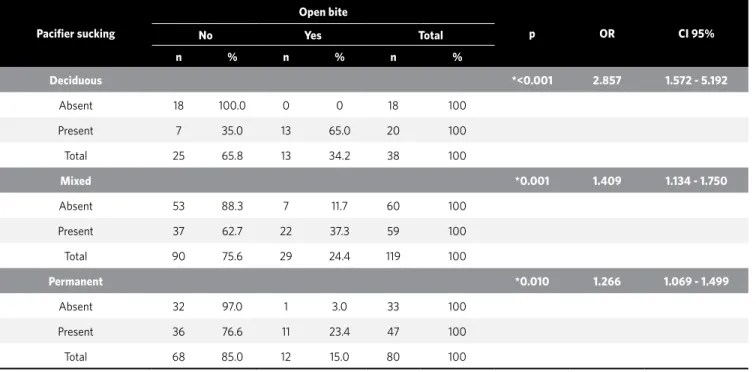Select the Open bite header
This screenshot has width=756, height=372.
click(x=323, y=12)
